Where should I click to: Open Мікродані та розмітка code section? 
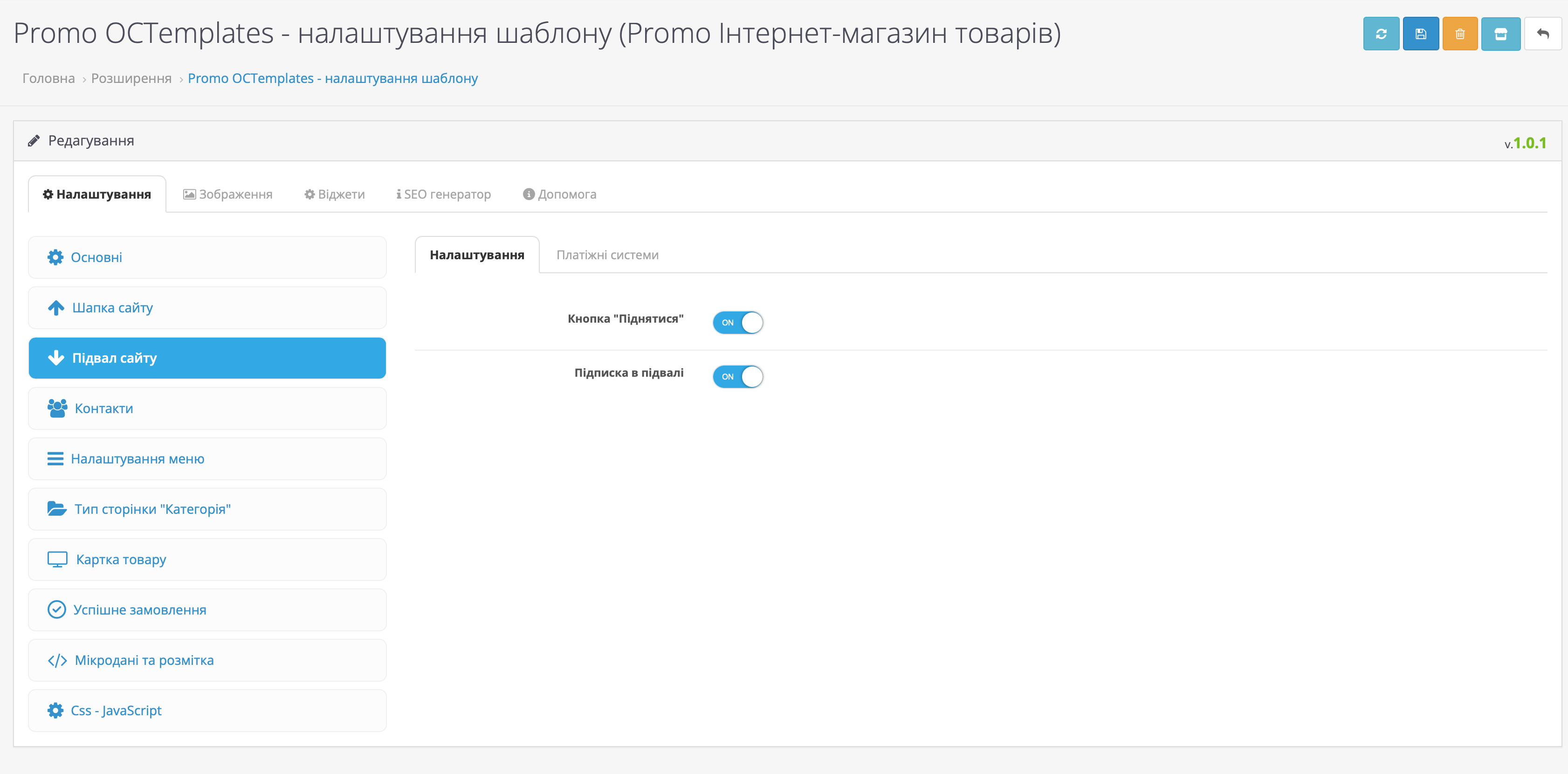207,660
